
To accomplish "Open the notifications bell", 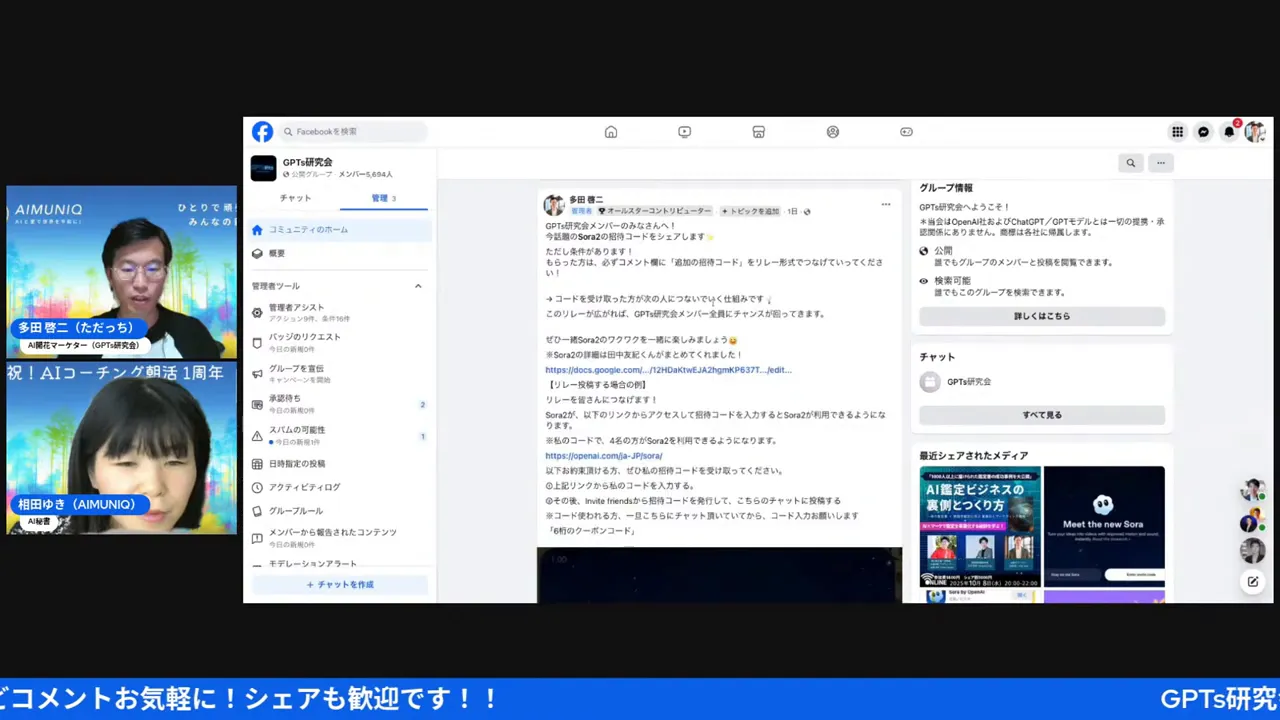I will click(x=1230, y=132).
